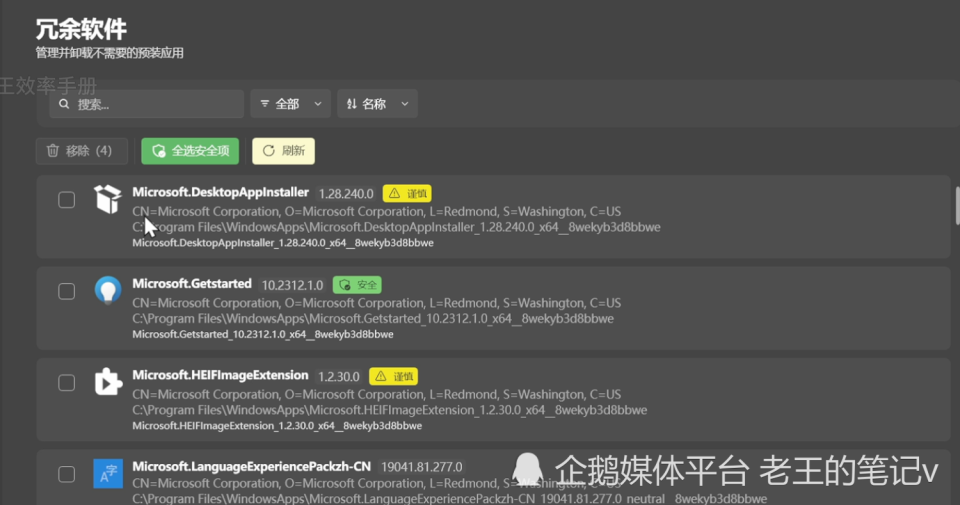Image resolution: width=960 pixels, height=505 pixels.
Task: Check the LanguageExperiencePackzh-CN checkbox
Action: (x=67, y=474)
